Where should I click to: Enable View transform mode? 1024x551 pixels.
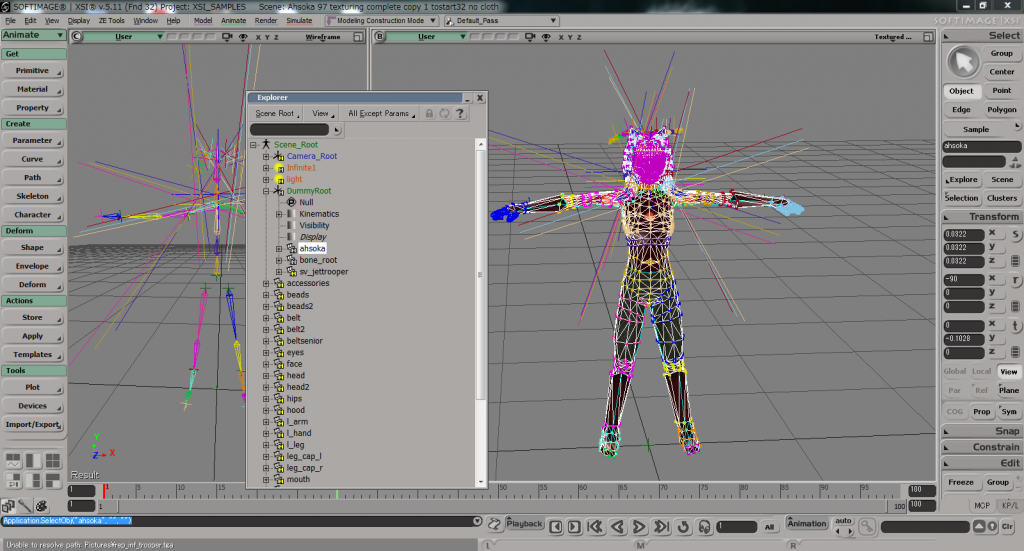pos(1009,371)
